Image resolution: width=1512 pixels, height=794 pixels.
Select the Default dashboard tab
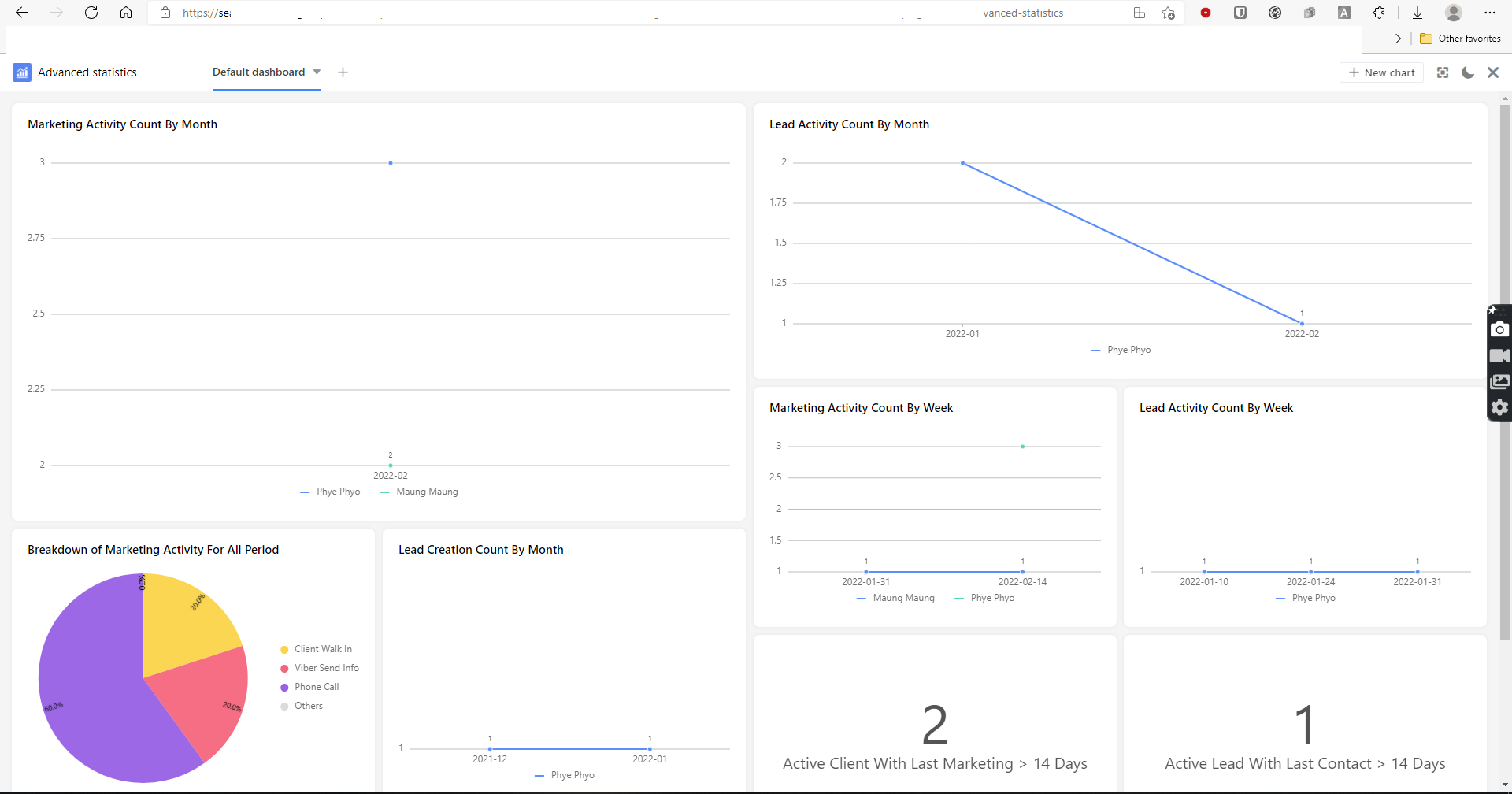pyautogui.click(x=258, y=72)
